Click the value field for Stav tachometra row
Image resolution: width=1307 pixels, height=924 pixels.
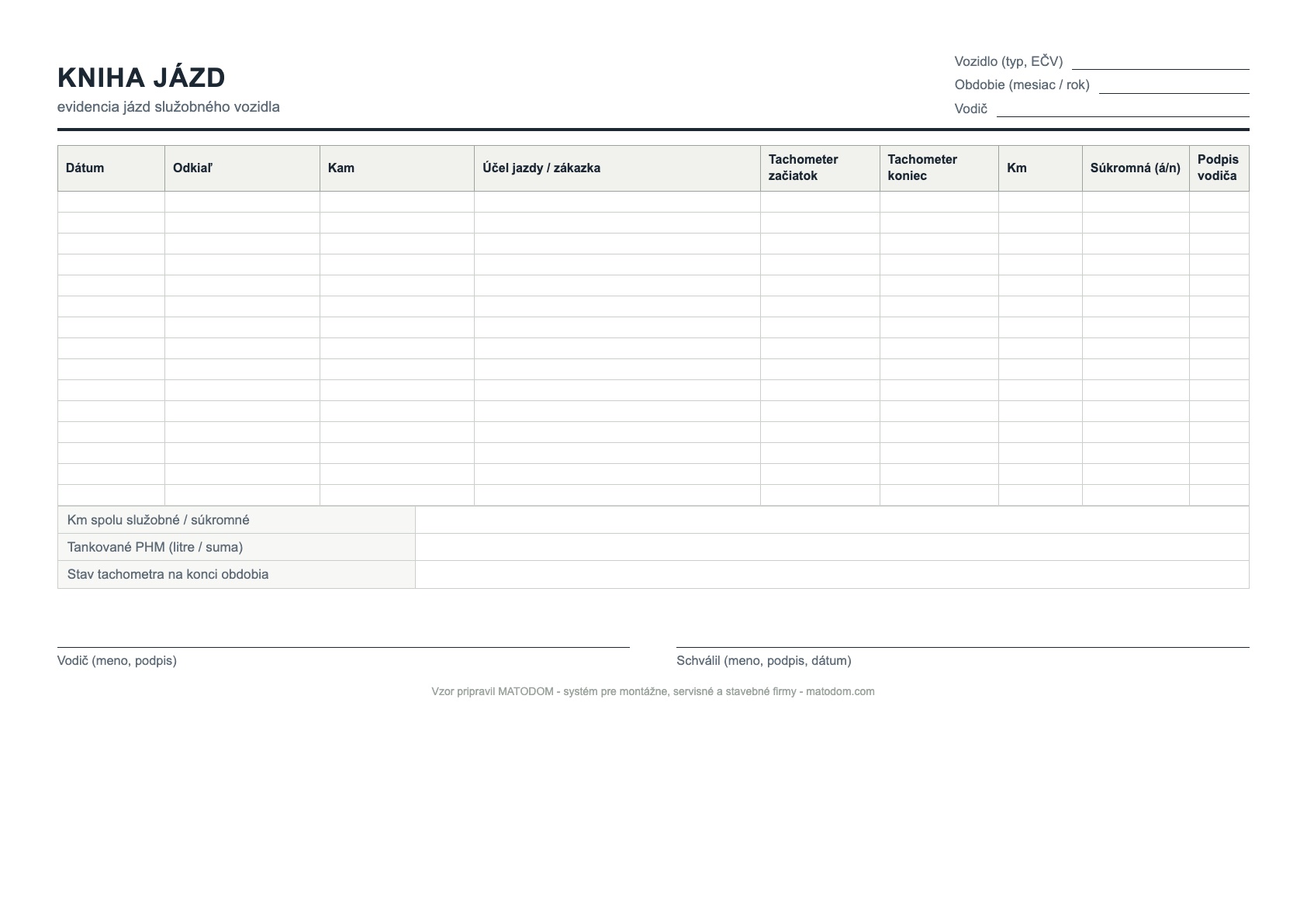(832, 574)
